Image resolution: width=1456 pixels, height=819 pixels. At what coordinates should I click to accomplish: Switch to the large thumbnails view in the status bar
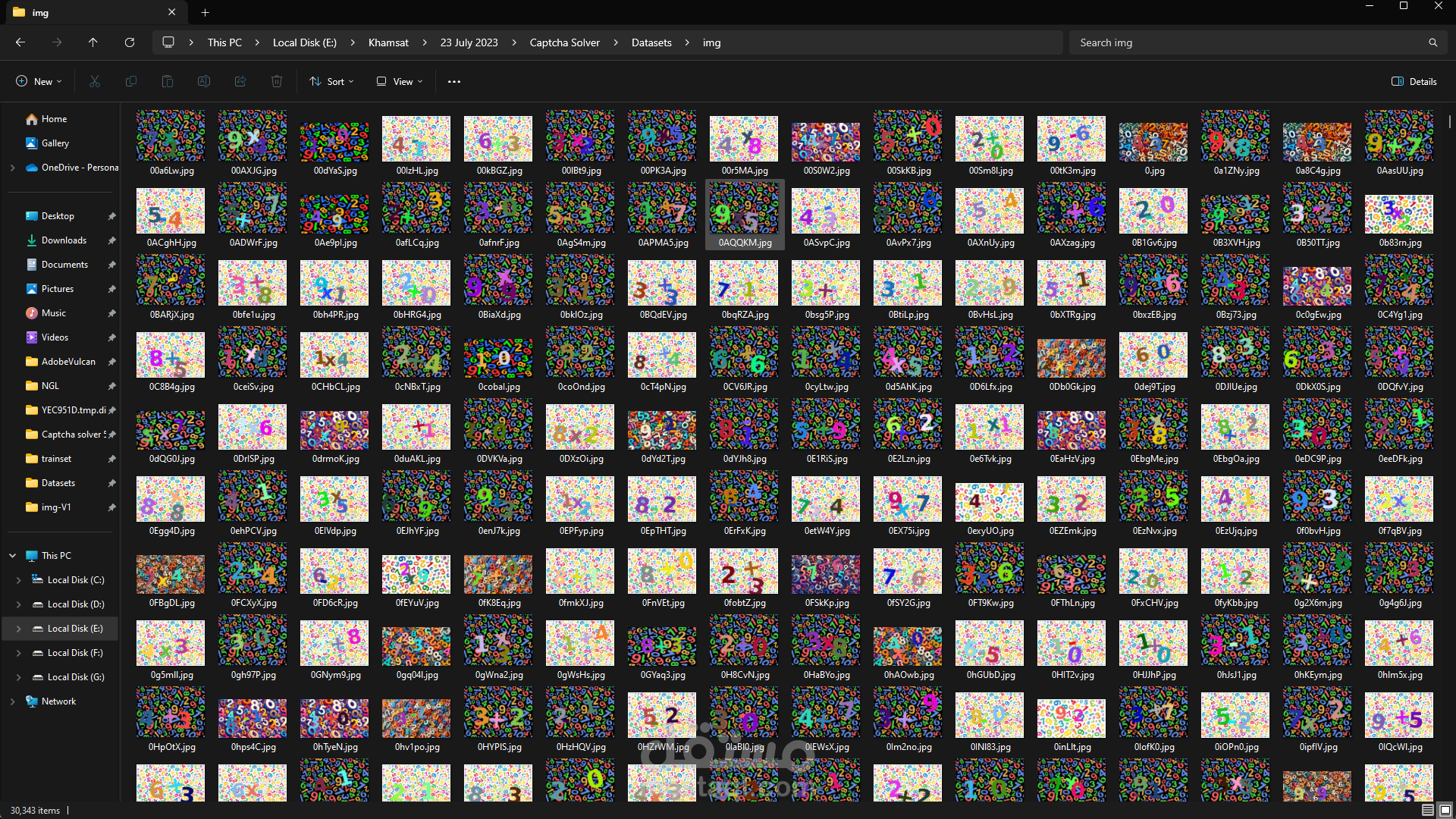1445,810
